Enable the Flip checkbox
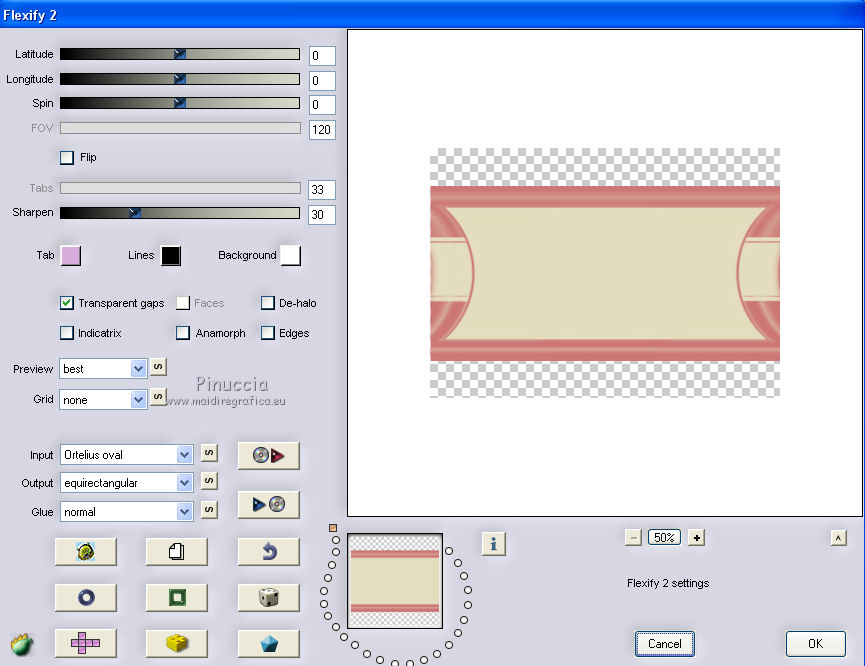 (x=67, y=158)
